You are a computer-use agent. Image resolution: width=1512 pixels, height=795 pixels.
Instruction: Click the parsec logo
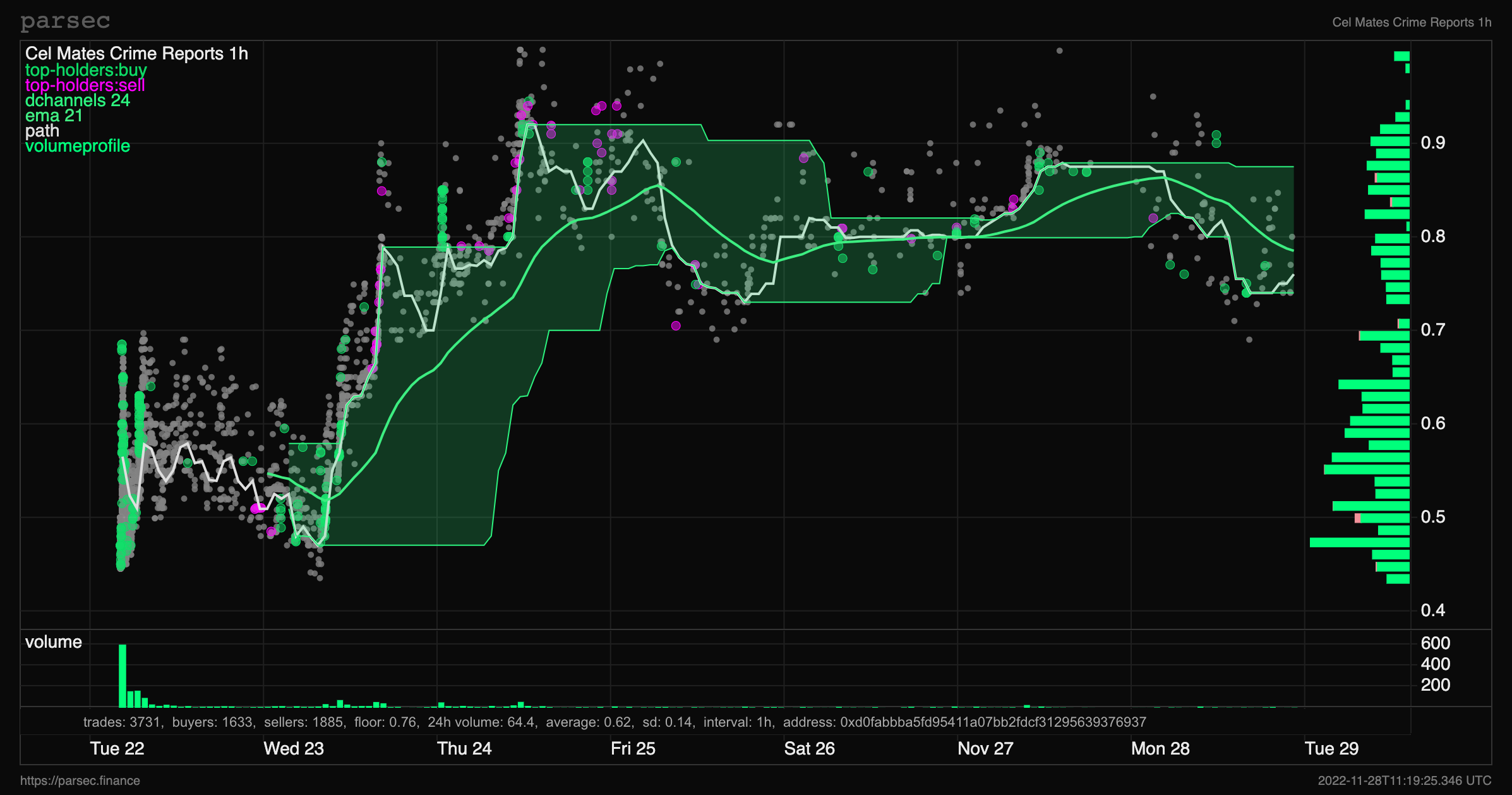65,21
